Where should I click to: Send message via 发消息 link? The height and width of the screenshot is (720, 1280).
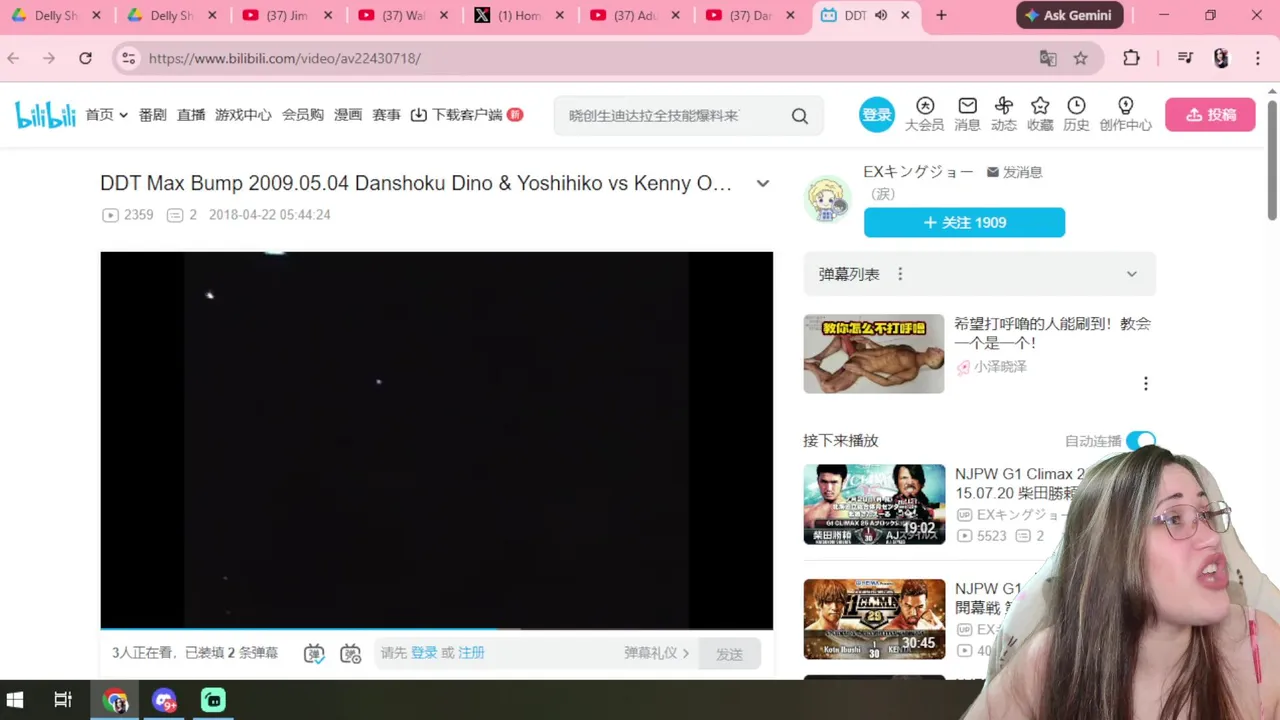[x=1014, y=172]
